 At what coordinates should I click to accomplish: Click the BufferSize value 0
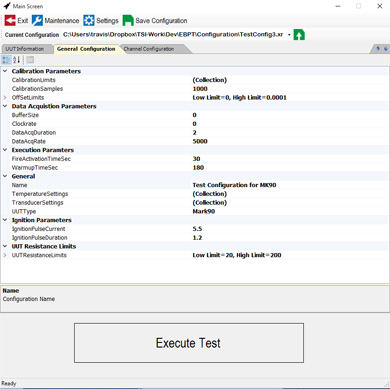(195, 115)
